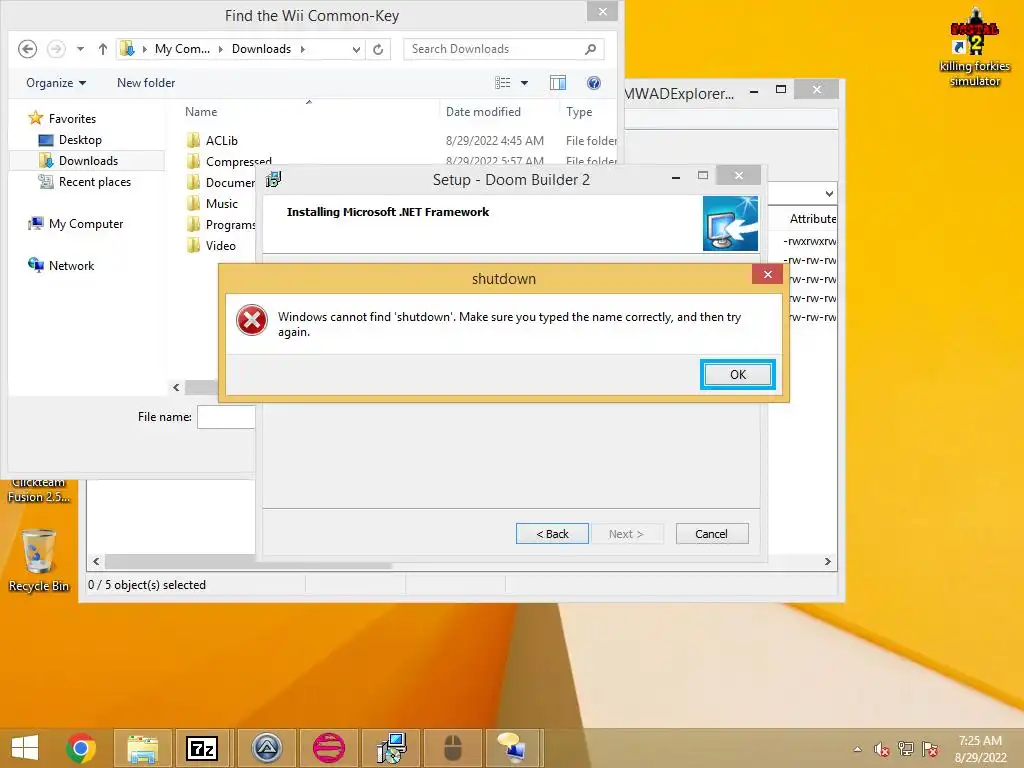Screen dimensions: 1024x768
Task: Open the Windows Start button
Action: pyautogui.click(x=25, y=748)
